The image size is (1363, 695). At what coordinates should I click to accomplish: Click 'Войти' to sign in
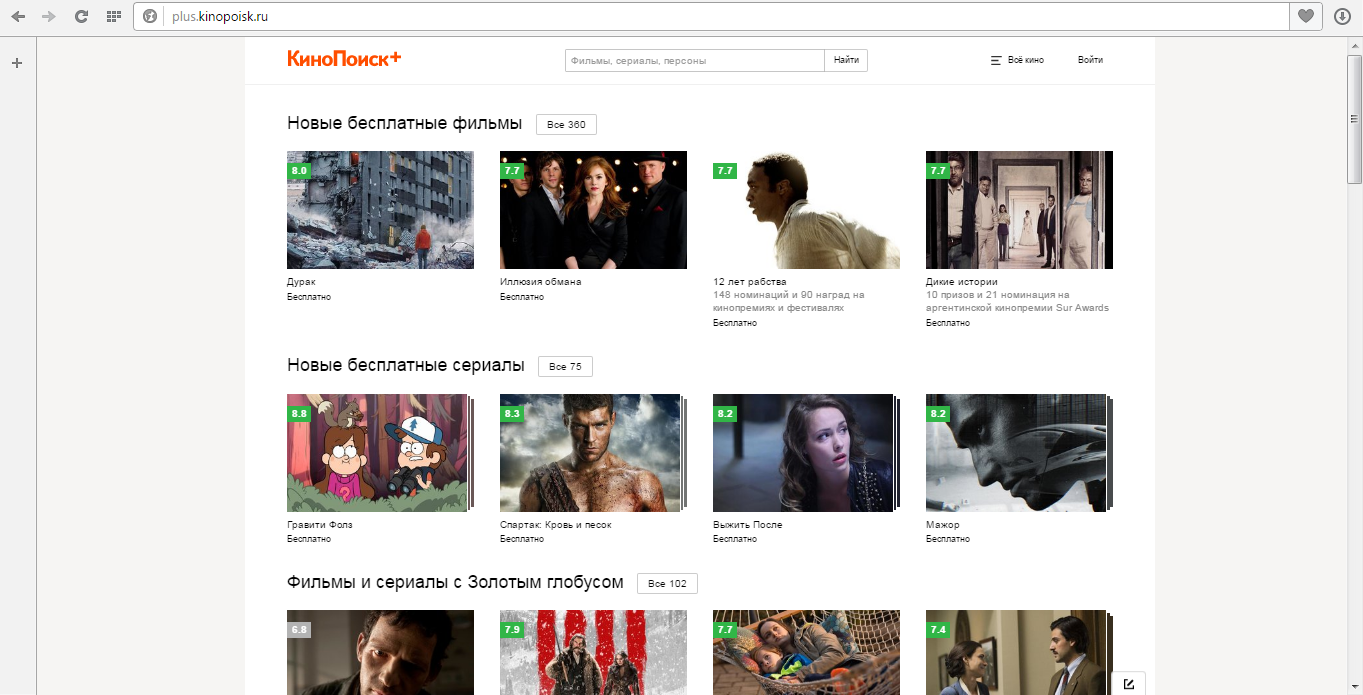click(1090, 60)
